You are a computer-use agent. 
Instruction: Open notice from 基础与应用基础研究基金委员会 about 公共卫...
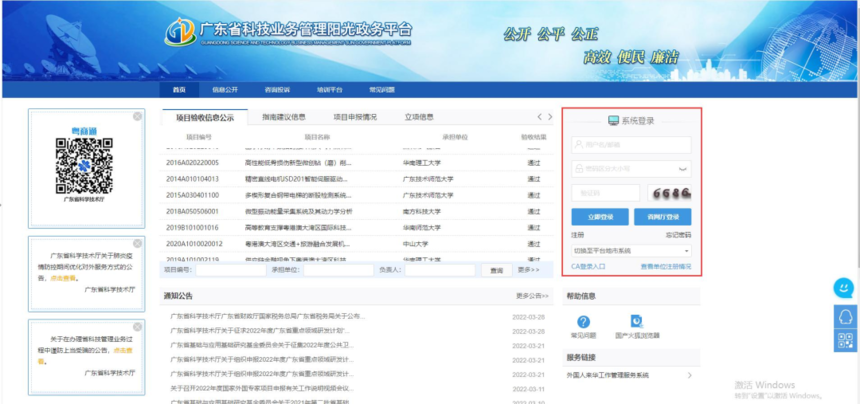point(262,345)
